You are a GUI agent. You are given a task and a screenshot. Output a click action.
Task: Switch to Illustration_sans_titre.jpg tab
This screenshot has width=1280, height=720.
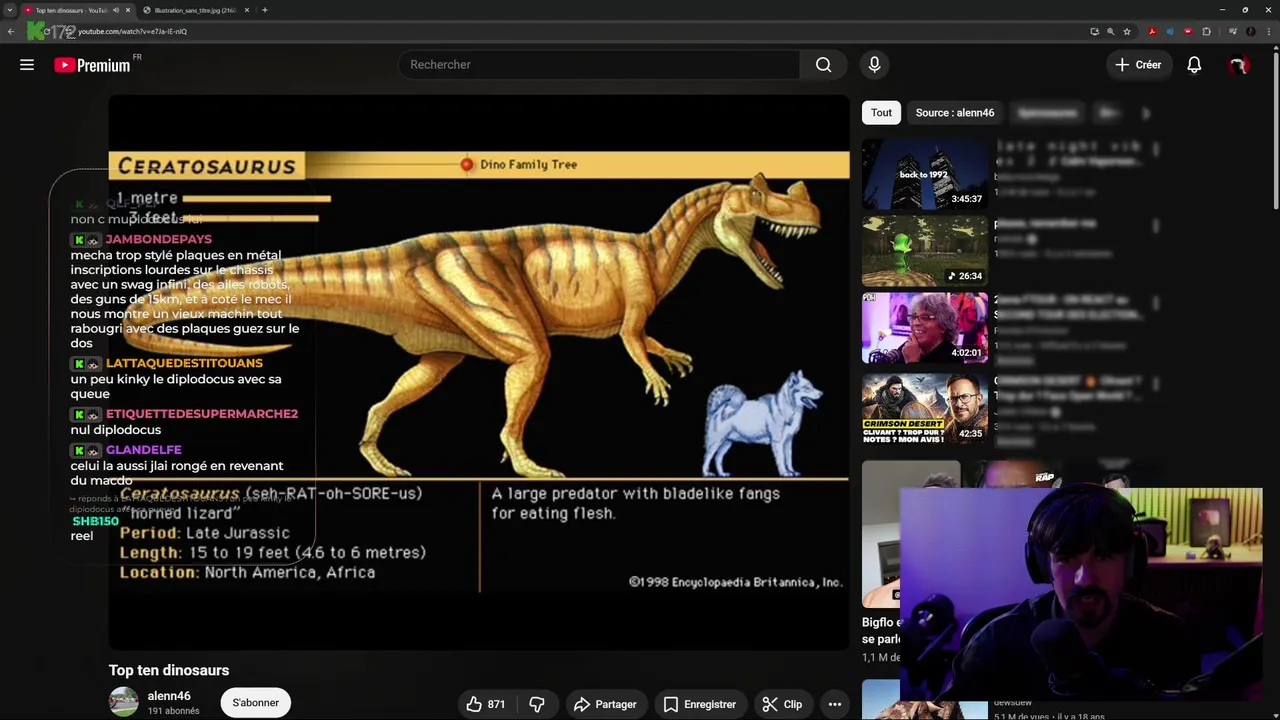(x=195, y=10)
